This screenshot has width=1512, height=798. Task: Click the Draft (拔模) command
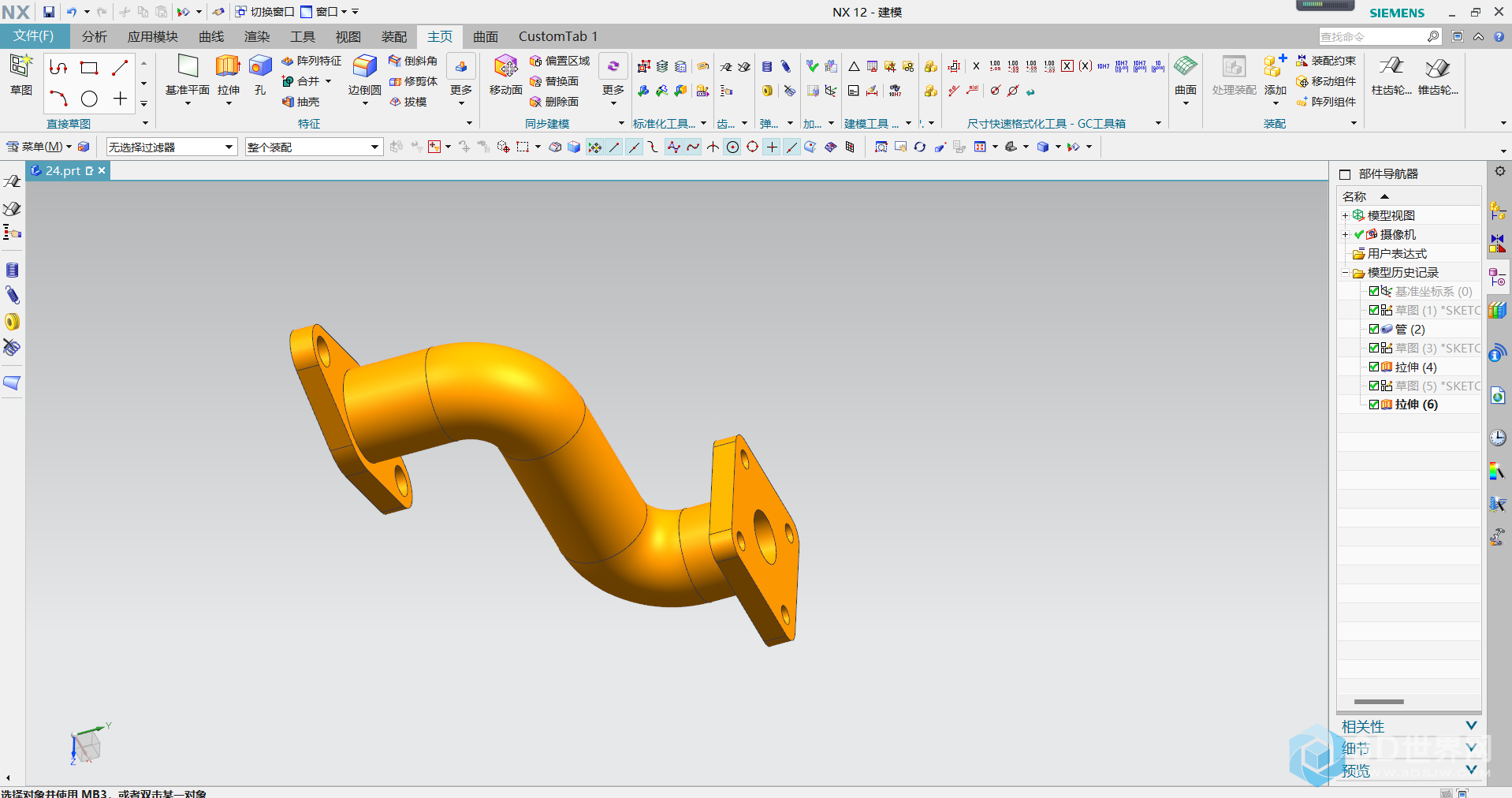408,102
